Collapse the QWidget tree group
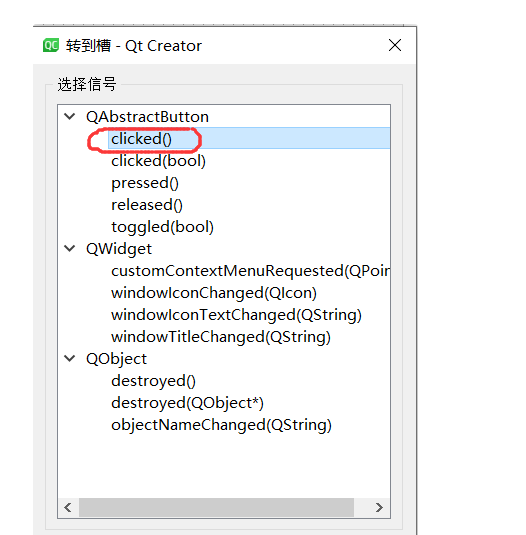This screenshot has width=526, height=535. click(70, 249)
